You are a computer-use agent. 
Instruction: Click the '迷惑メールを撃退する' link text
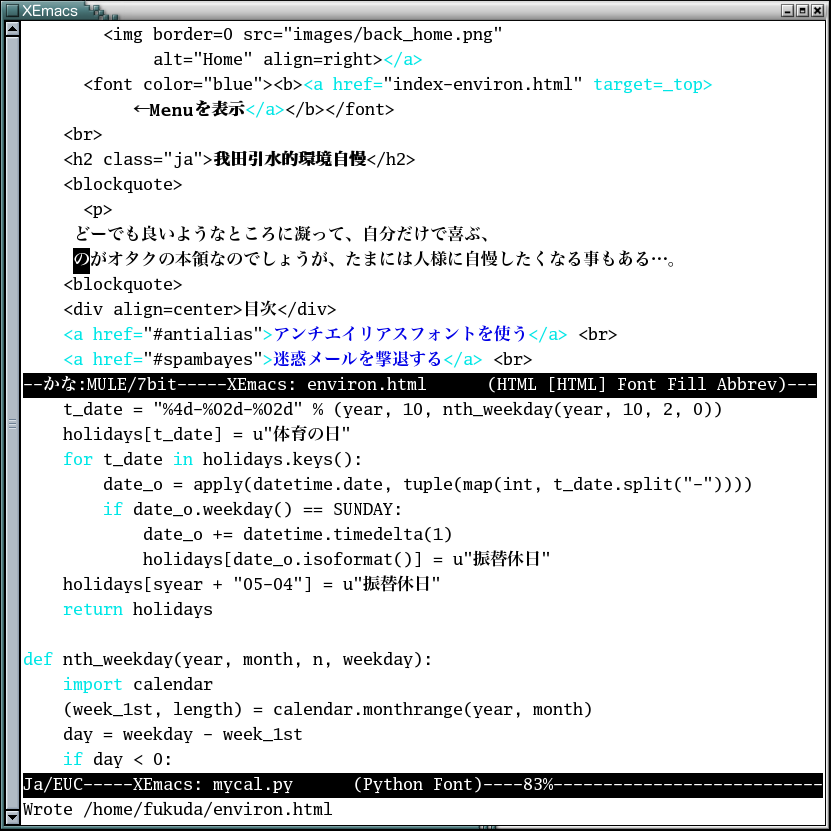click(x=358, y=359)
